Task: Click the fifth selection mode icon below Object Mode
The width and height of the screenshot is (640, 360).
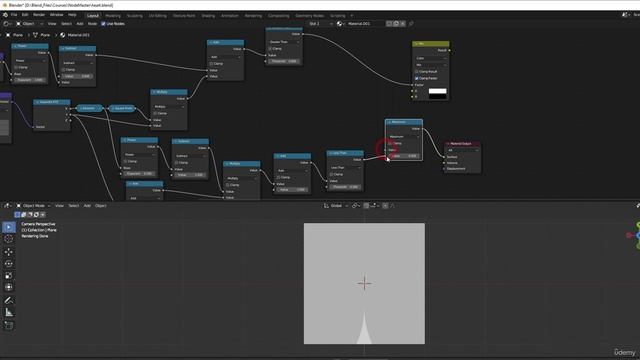Action: 43,215
